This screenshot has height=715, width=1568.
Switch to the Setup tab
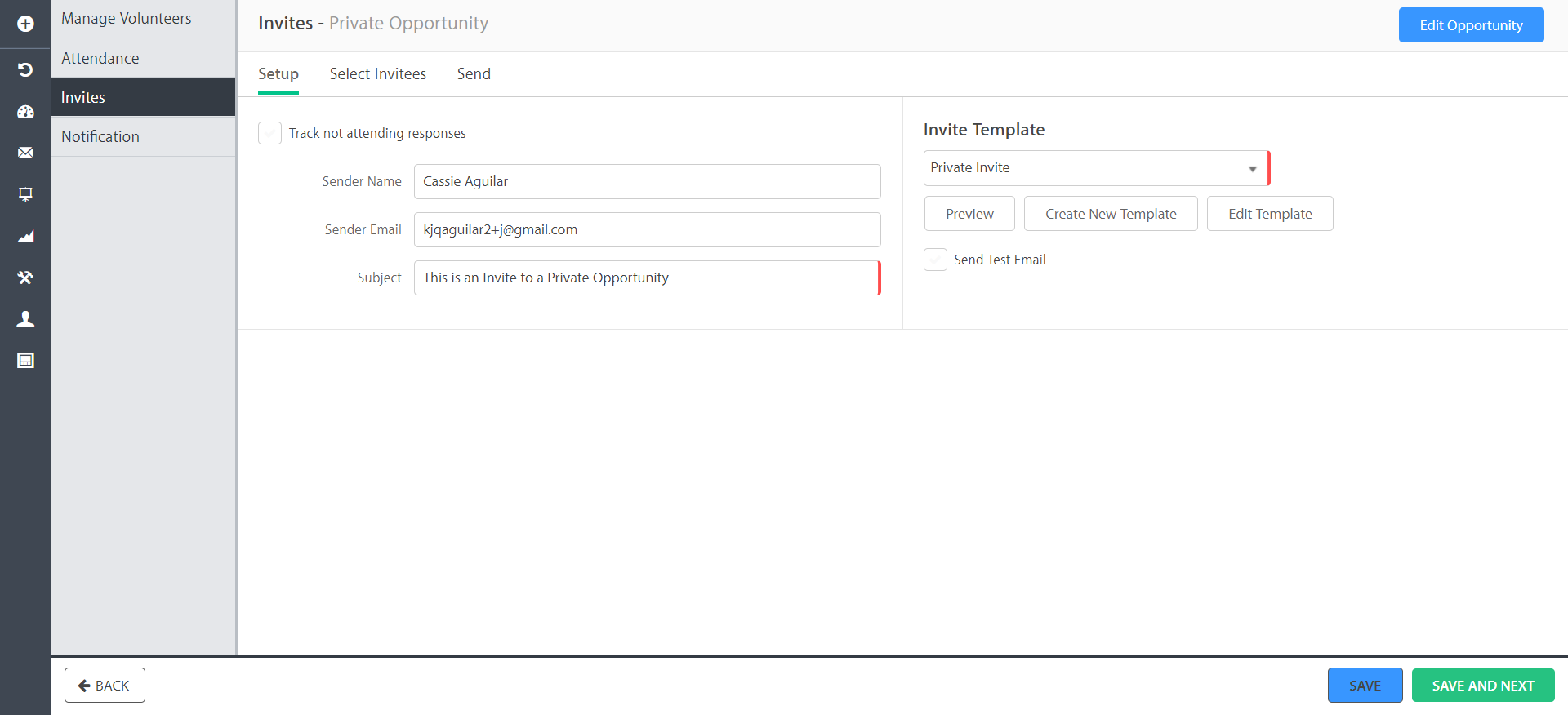(278, 74)
